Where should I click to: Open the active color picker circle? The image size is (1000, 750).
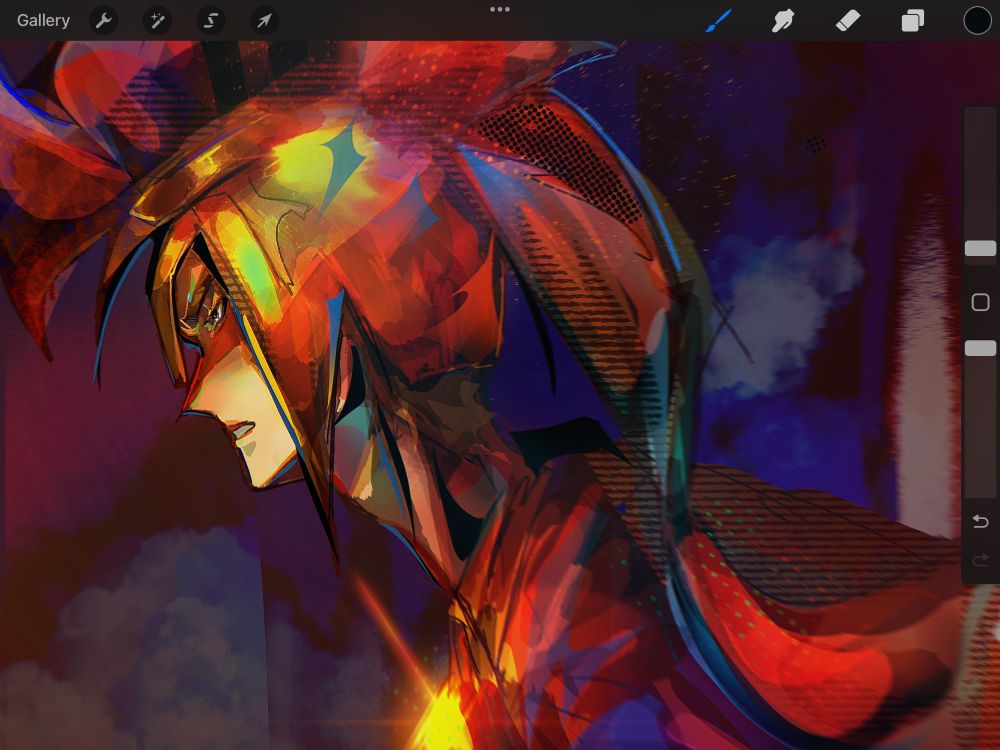[x=977, y=20]
